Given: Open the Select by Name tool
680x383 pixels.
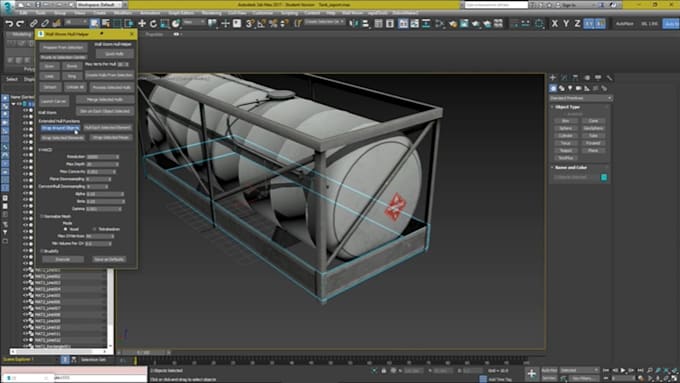Looking at the screenshot, I should click(105, 23).
